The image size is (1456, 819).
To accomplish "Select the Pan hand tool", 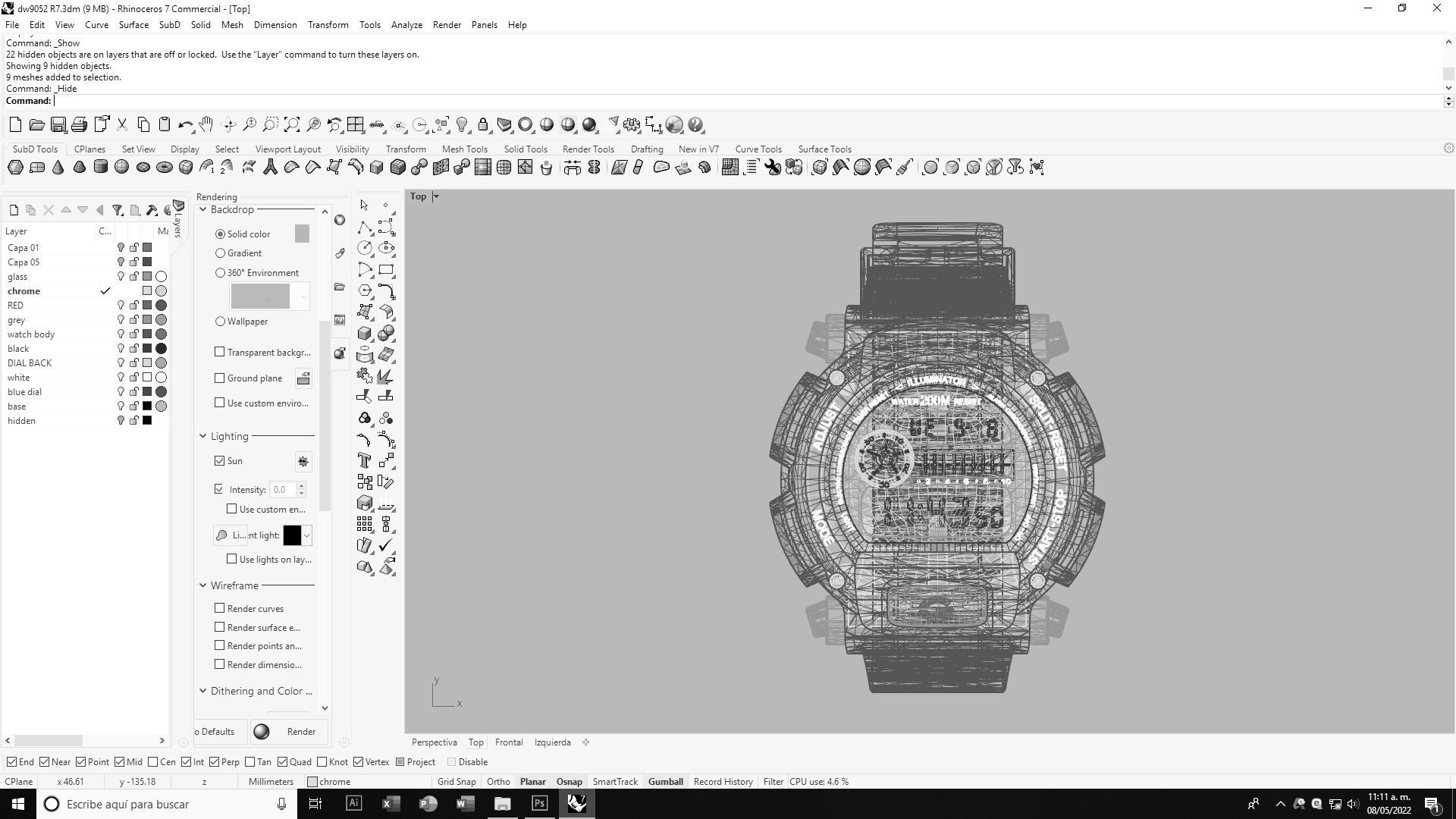I will [206, 125].
